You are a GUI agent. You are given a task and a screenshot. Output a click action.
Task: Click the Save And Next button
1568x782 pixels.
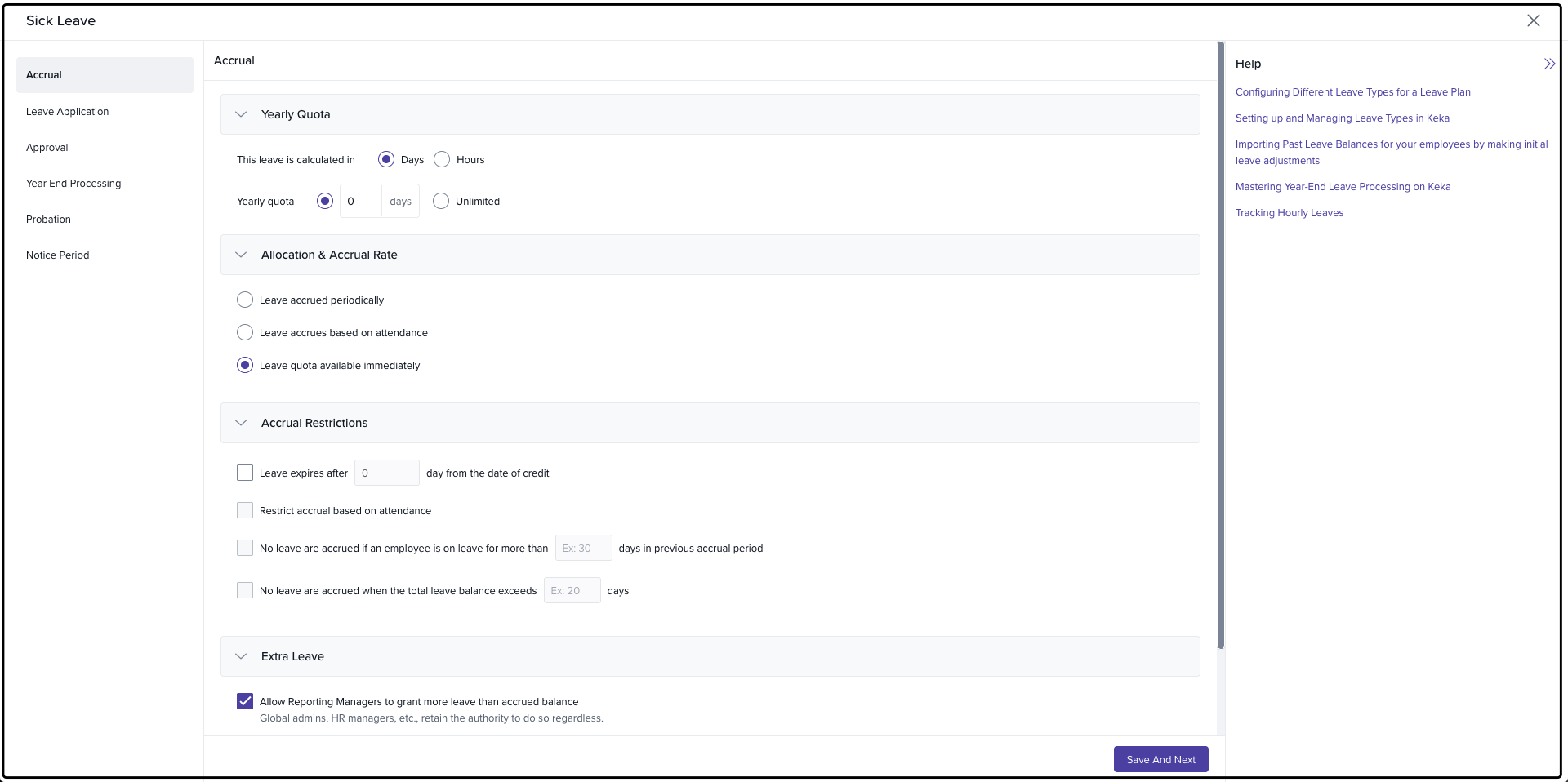[x=1160, y=760]
